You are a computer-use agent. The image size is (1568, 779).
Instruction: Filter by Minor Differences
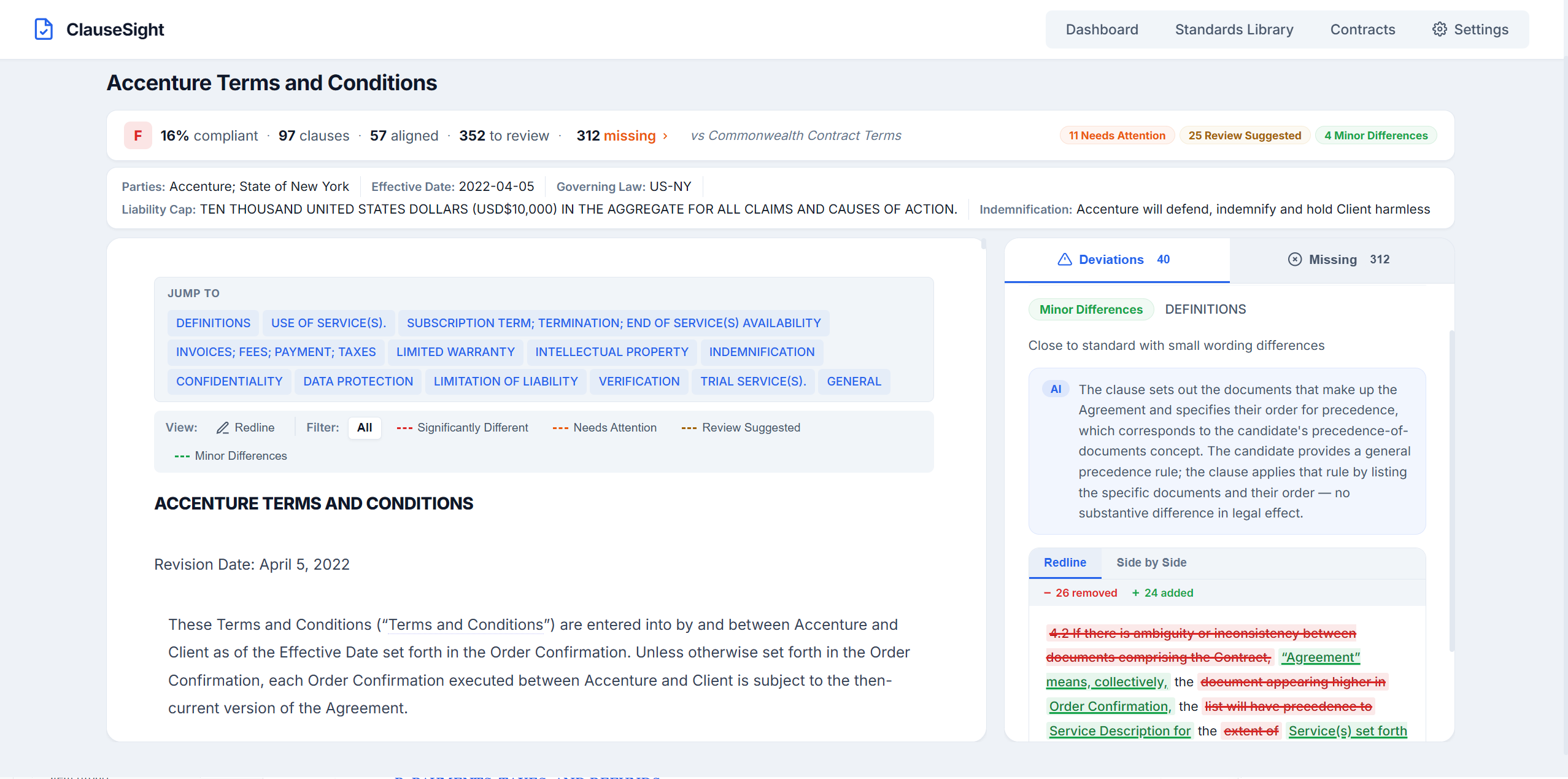click(231, 456)
